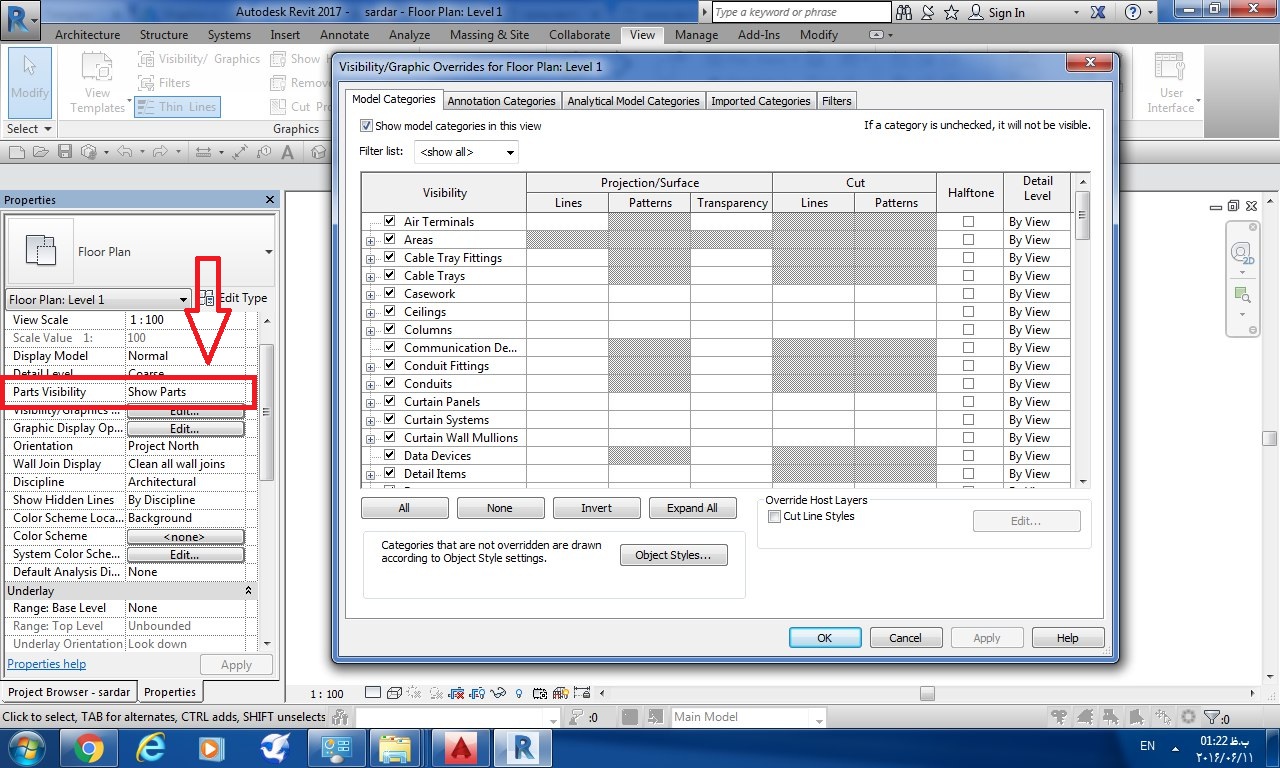Click the Text (A) quick-access icon
This screenshot has height=768, width=1280.
coord(288,152)
